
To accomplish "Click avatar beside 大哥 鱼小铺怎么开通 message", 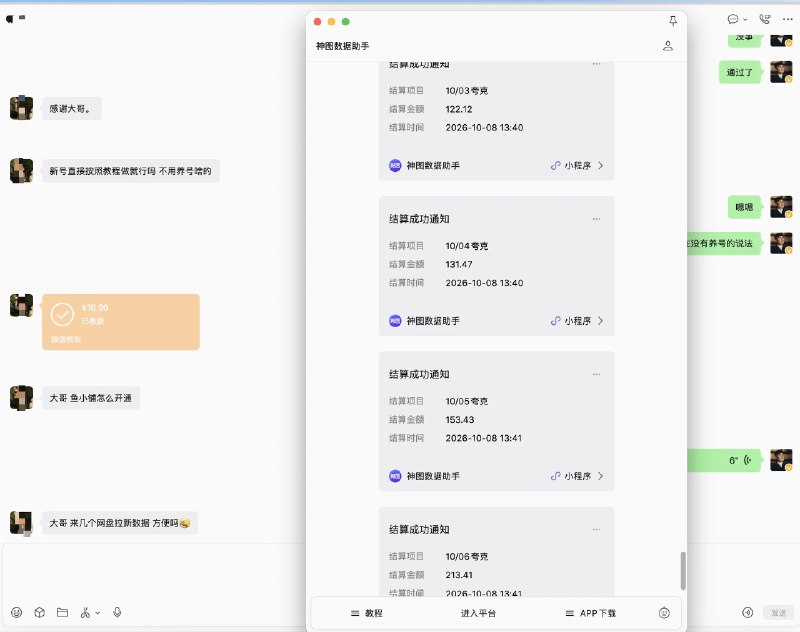I will (x=21, y=398).
